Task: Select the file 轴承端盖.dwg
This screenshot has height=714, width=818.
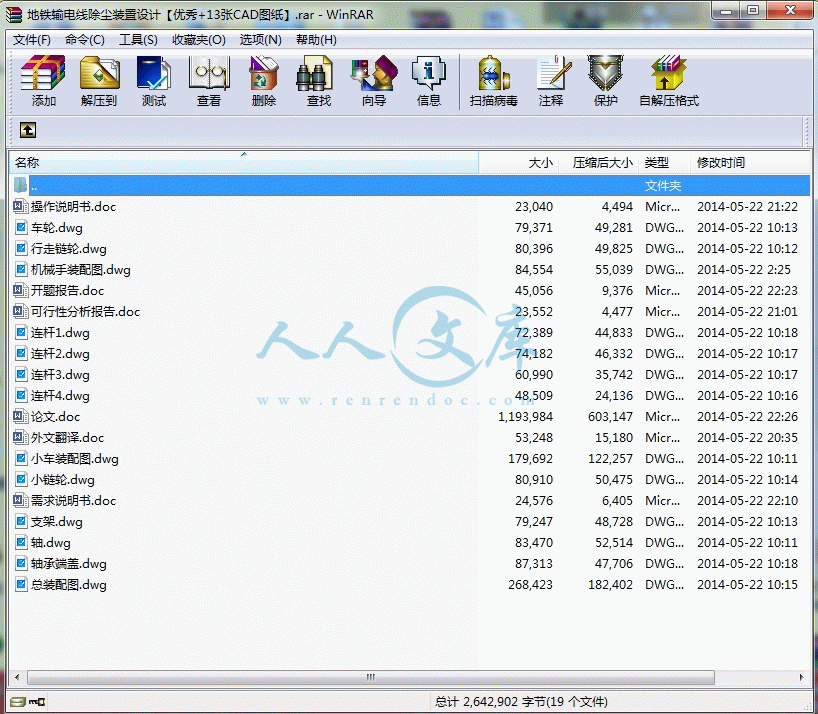Action: 68,563
